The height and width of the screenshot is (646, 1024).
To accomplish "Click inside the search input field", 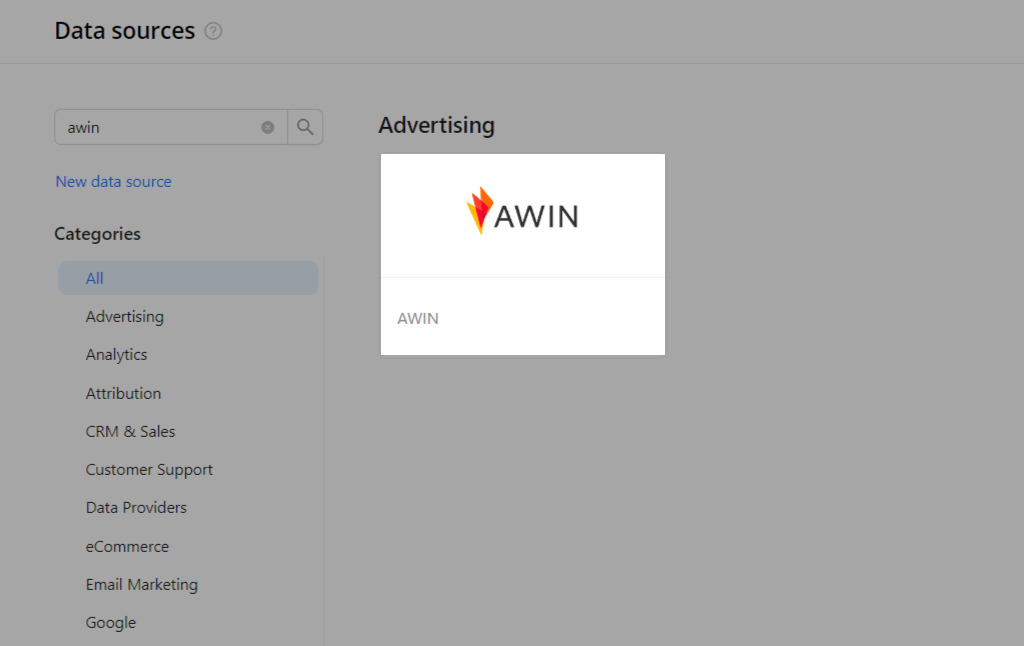I will click(x=160, y=127).
